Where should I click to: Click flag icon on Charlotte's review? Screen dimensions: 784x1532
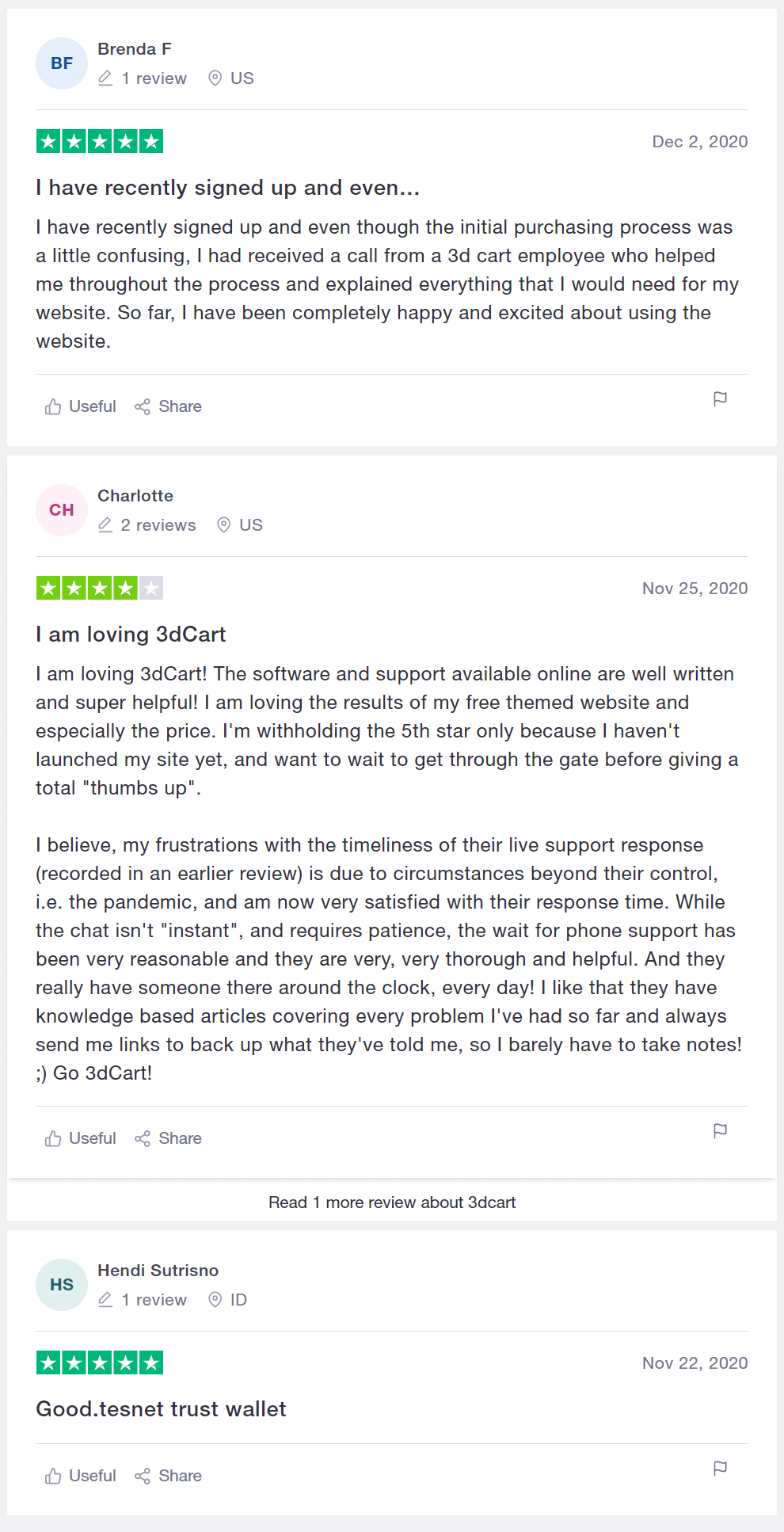click(720, 1131)
